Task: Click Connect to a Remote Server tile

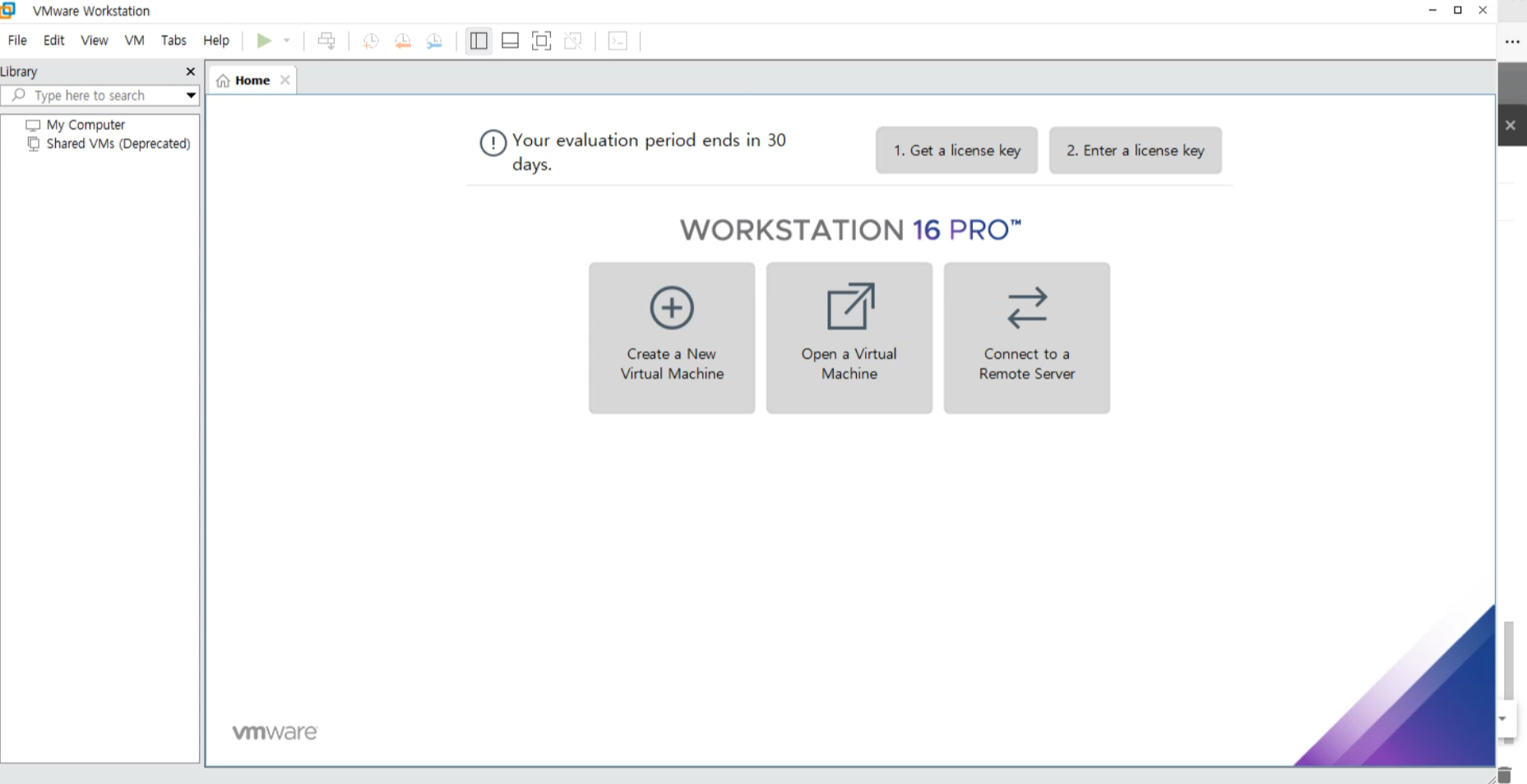Action: [1027, 338]
